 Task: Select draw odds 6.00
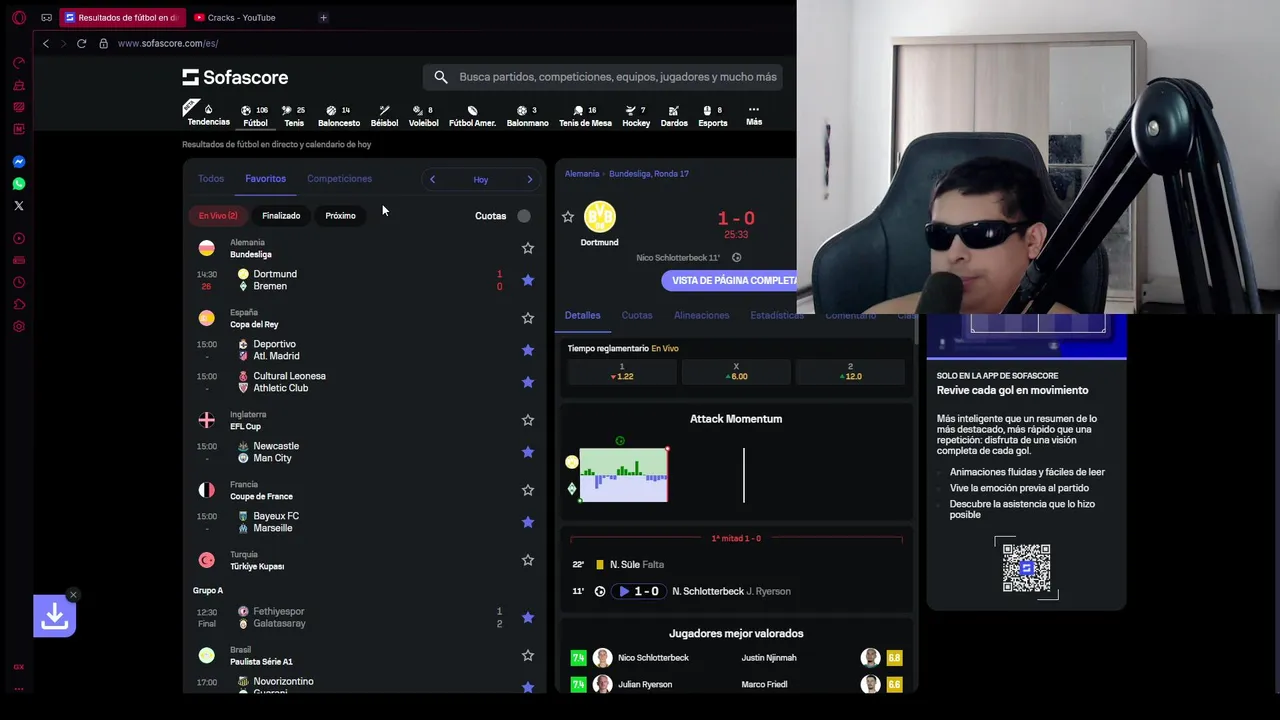pyautogui.click(x=736, y=372)
